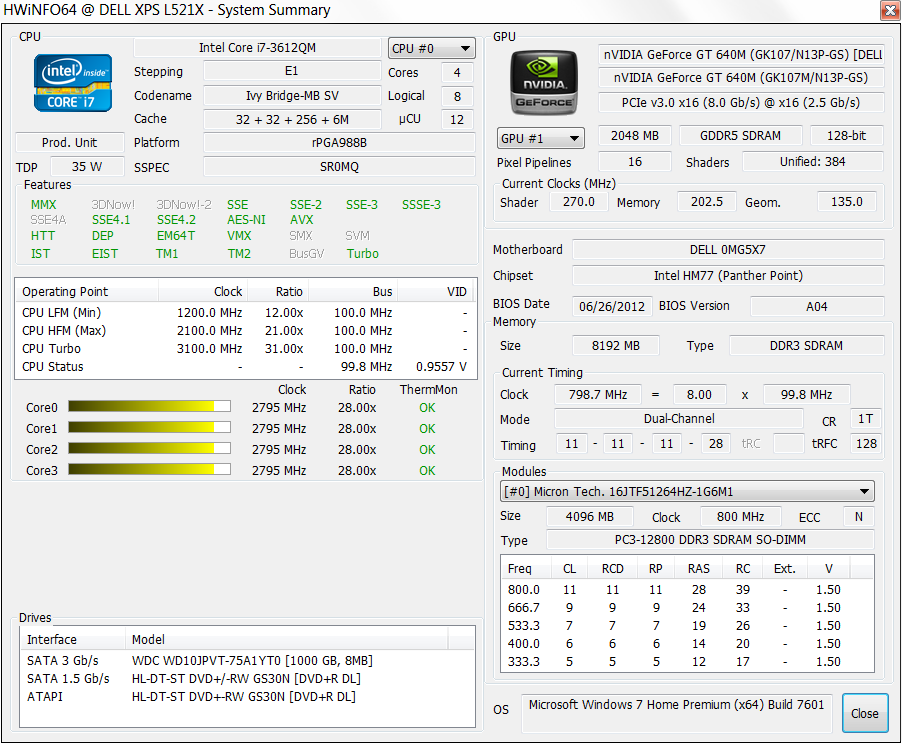
Task: Click the tRFC value field 128
Action: tap(866, 443)
